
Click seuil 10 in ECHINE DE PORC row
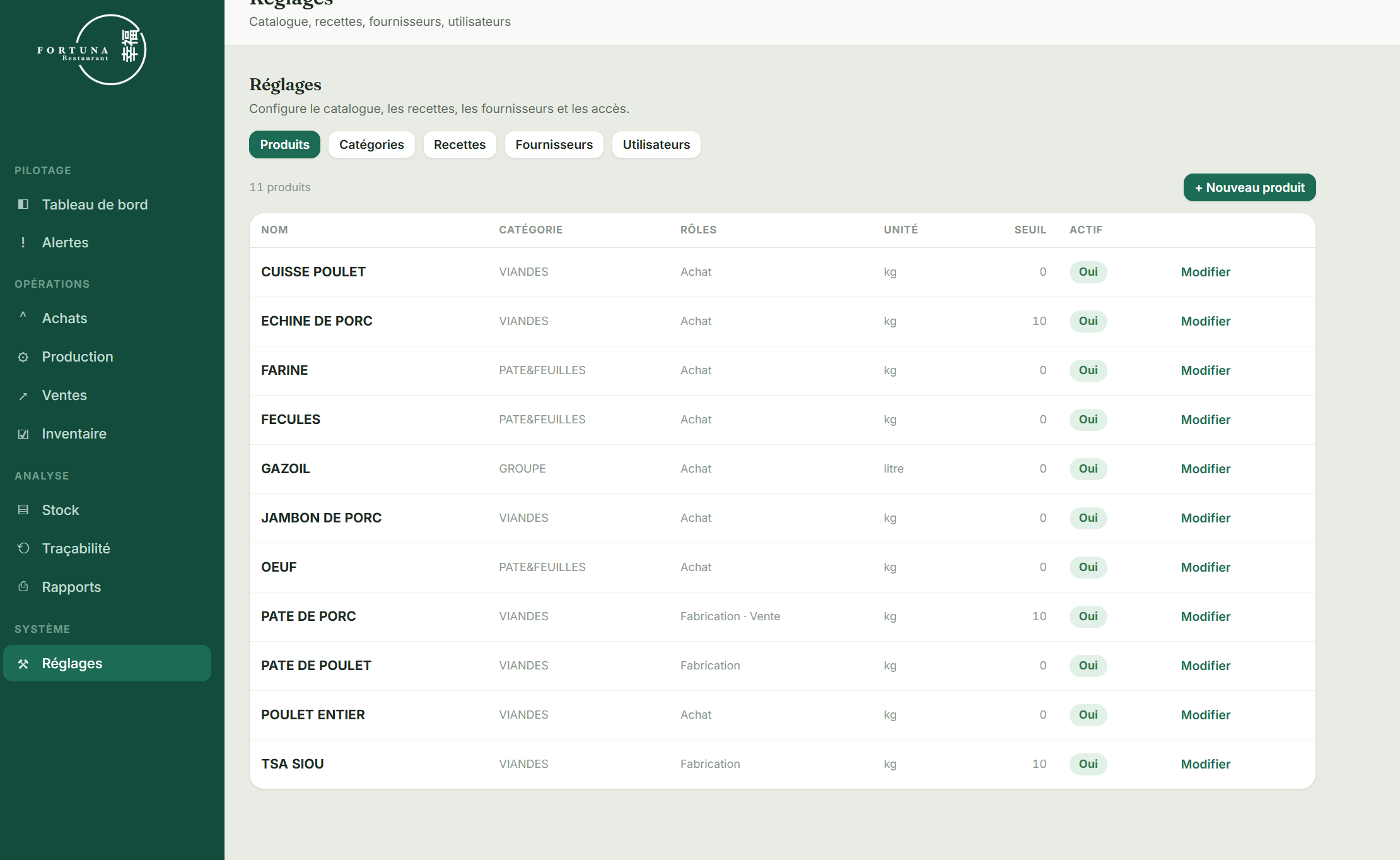pyautogui.click(x=1039, y=321)
